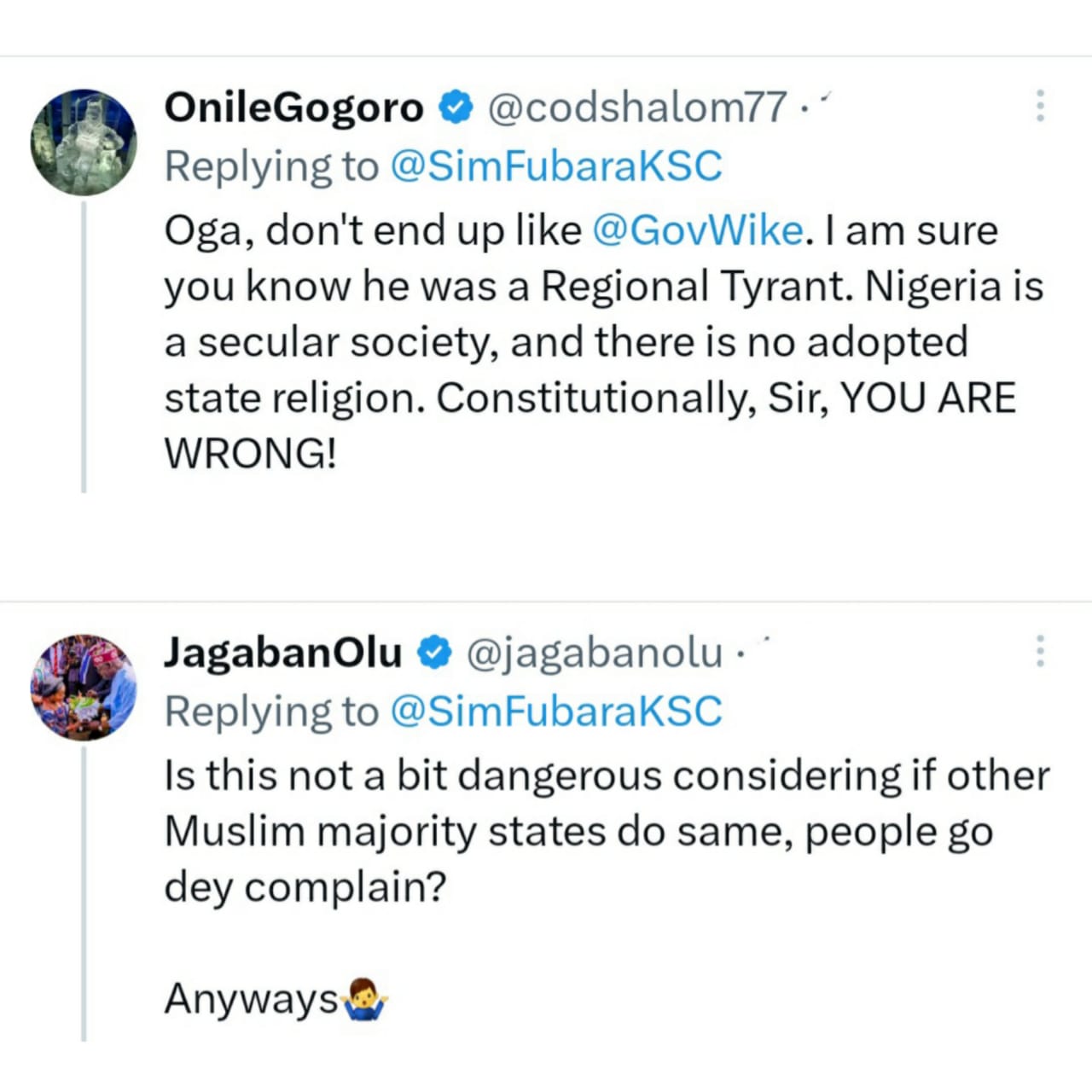Click the "WRONG!" text in OnileGogoro's tweet
Image resolution: width=1092 pixels, height=1092 pixels.
tap(250, 453)
